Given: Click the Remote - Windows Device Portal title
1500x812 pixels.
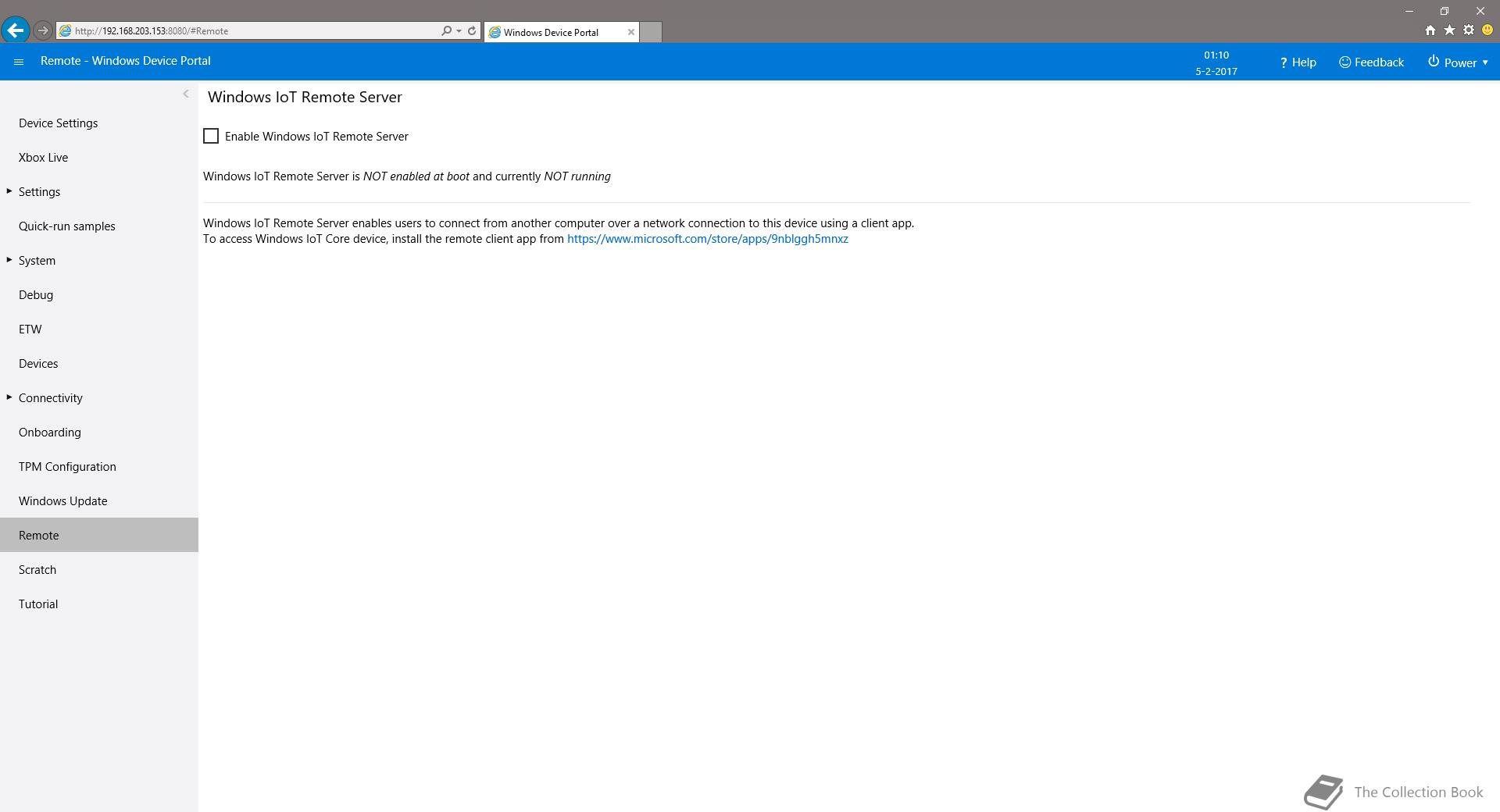Looking at the screenshot, I should point(126,61).
